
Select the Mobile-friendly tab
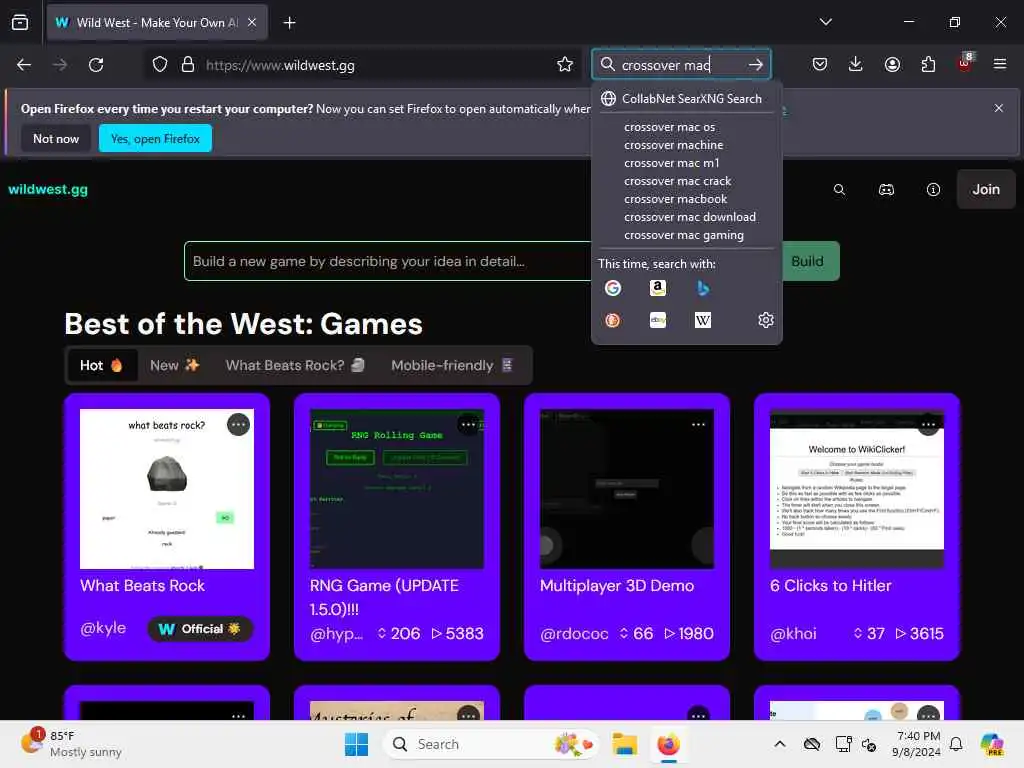coord(452,365)
